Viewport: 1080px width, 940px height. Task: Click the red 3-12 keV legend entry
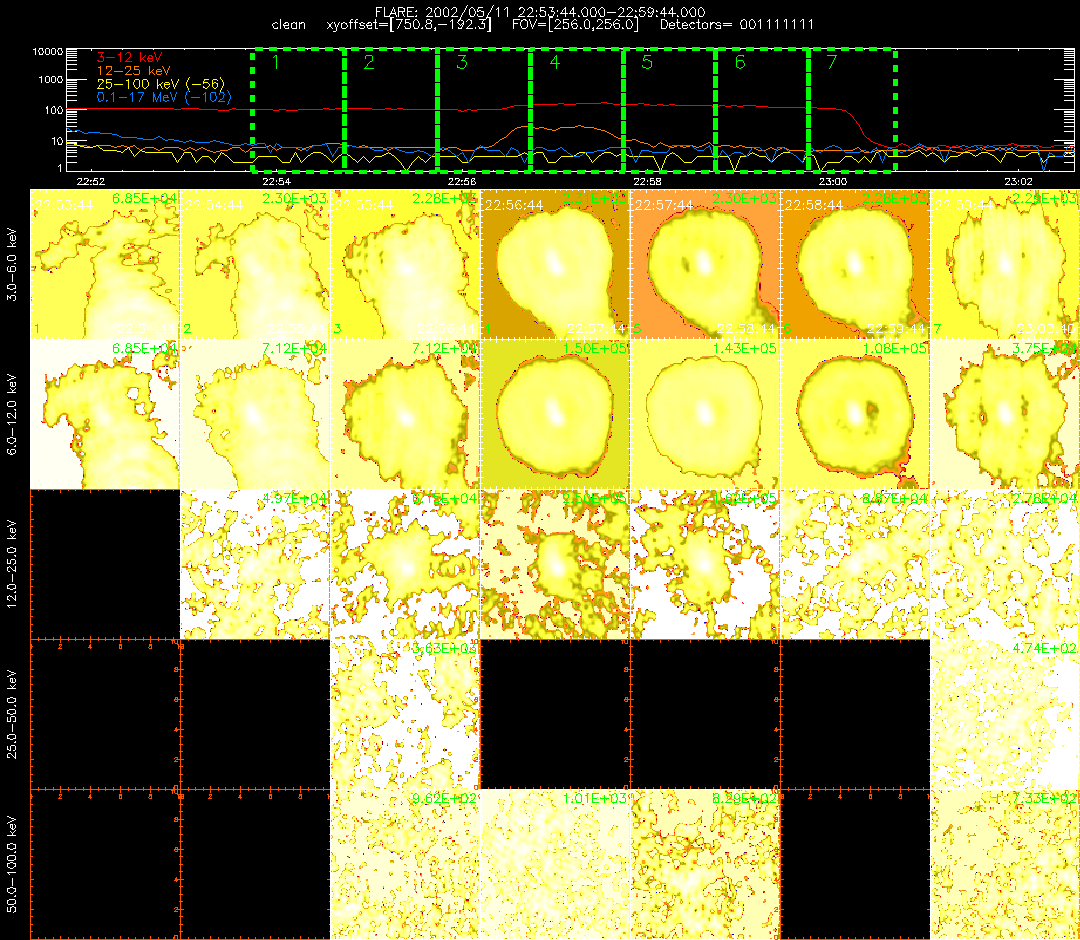[x=129, y=57]
